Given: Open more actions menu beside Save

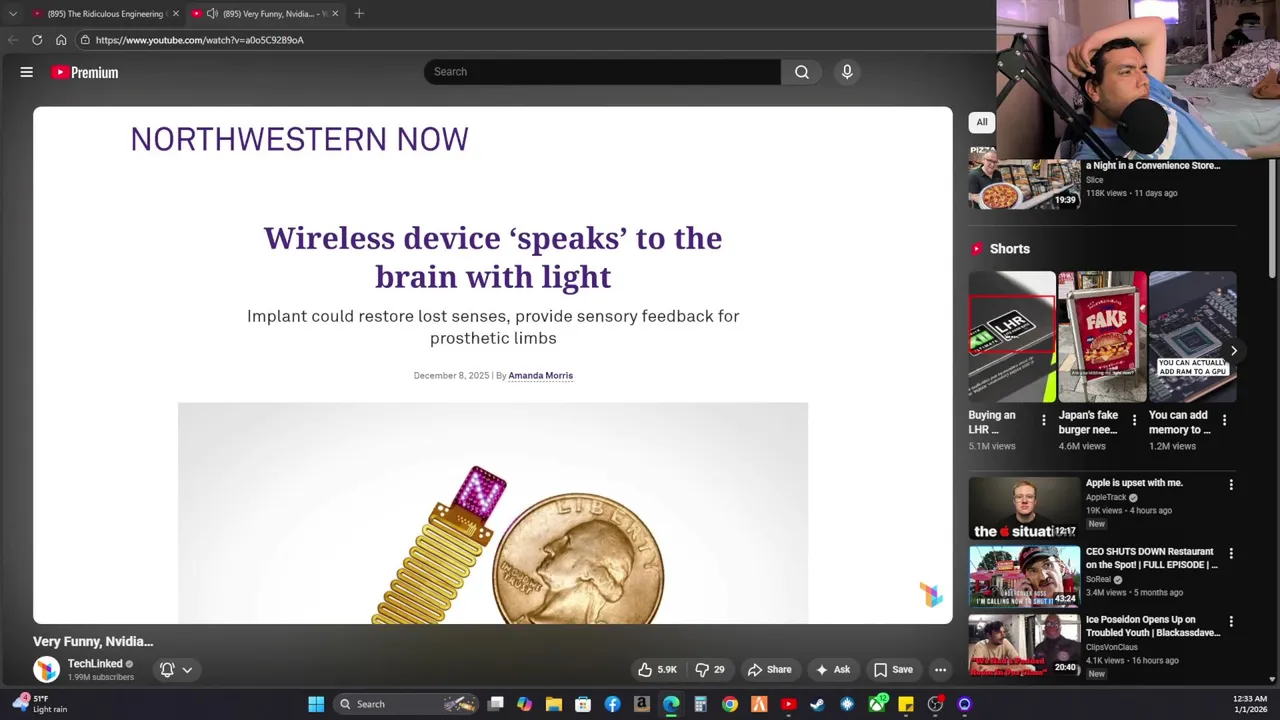Looking at the screenshot, I should [940, 670].
